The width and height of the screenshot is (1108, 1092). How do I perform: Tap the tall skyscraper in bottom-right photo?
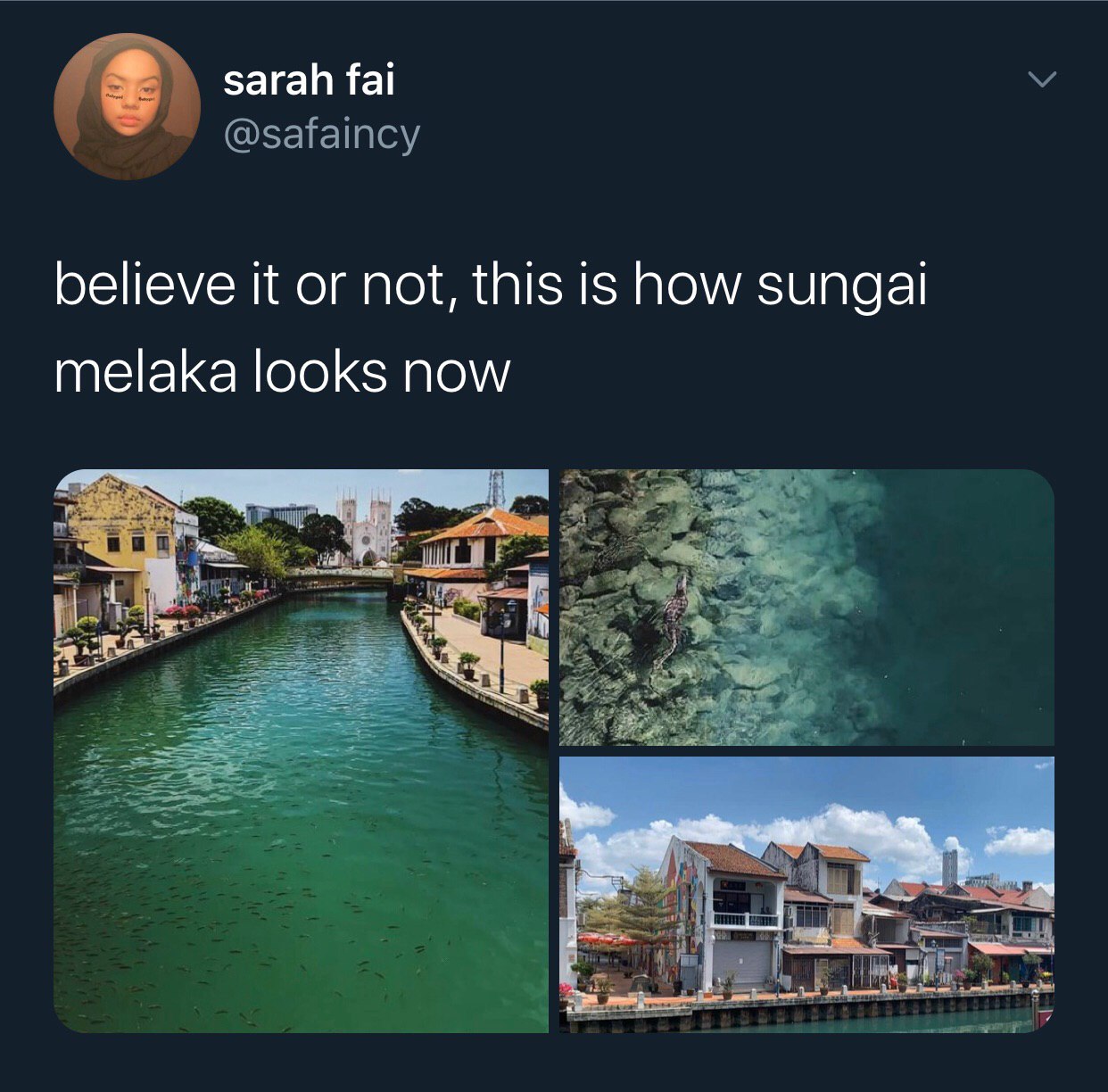tap(951, 865)
